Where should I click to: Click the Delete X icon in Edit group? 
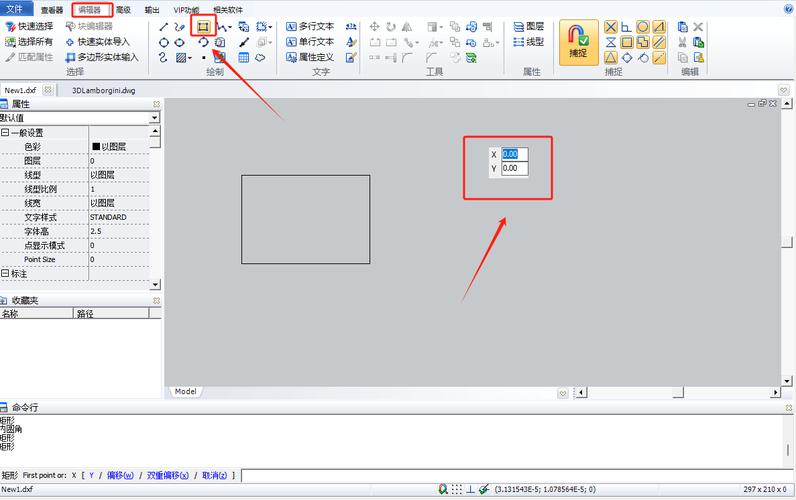(x=698, y=27)
